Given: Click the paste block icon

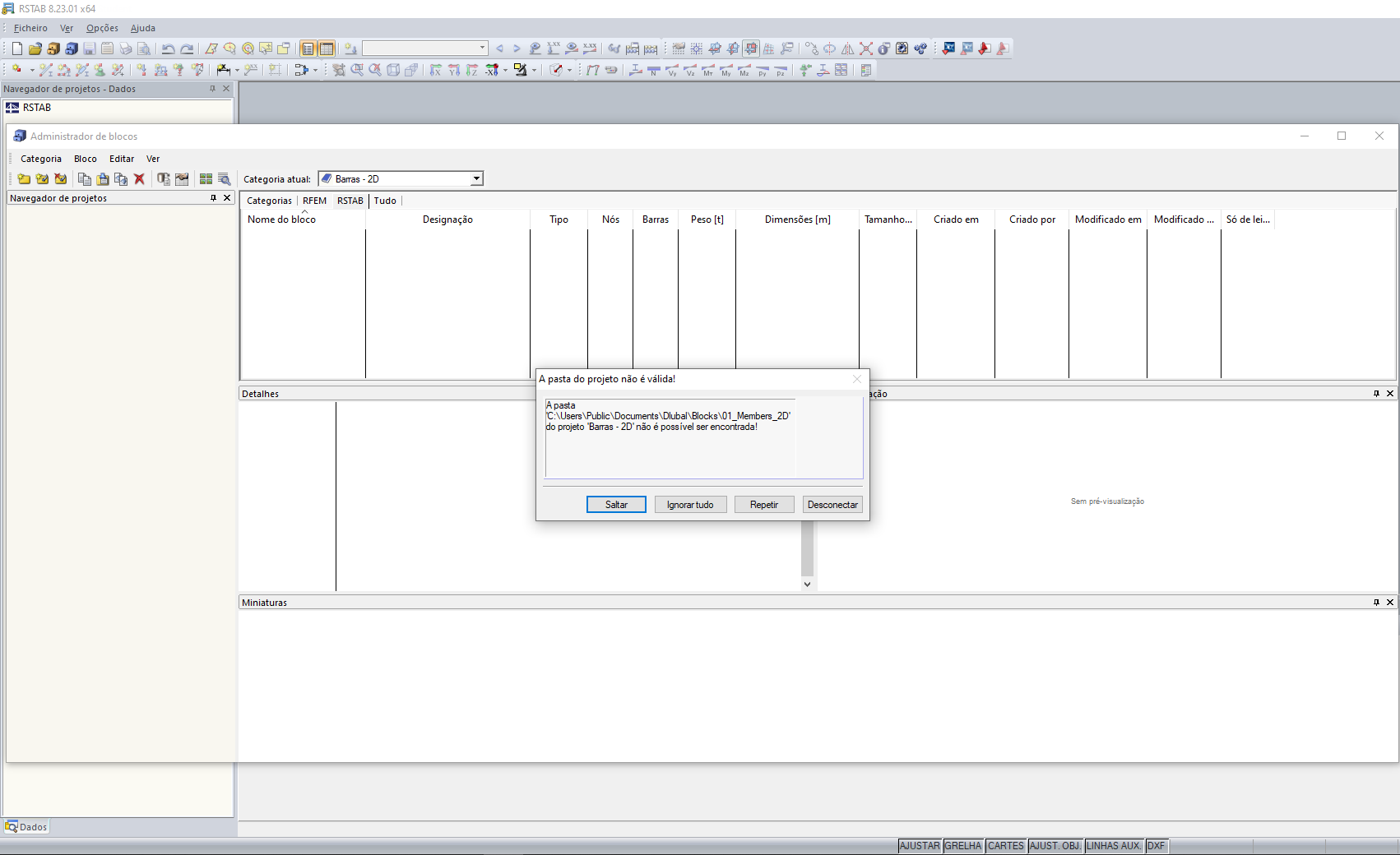Looking at the screenshot, I should pyautogui.click(x=102, y=178).
